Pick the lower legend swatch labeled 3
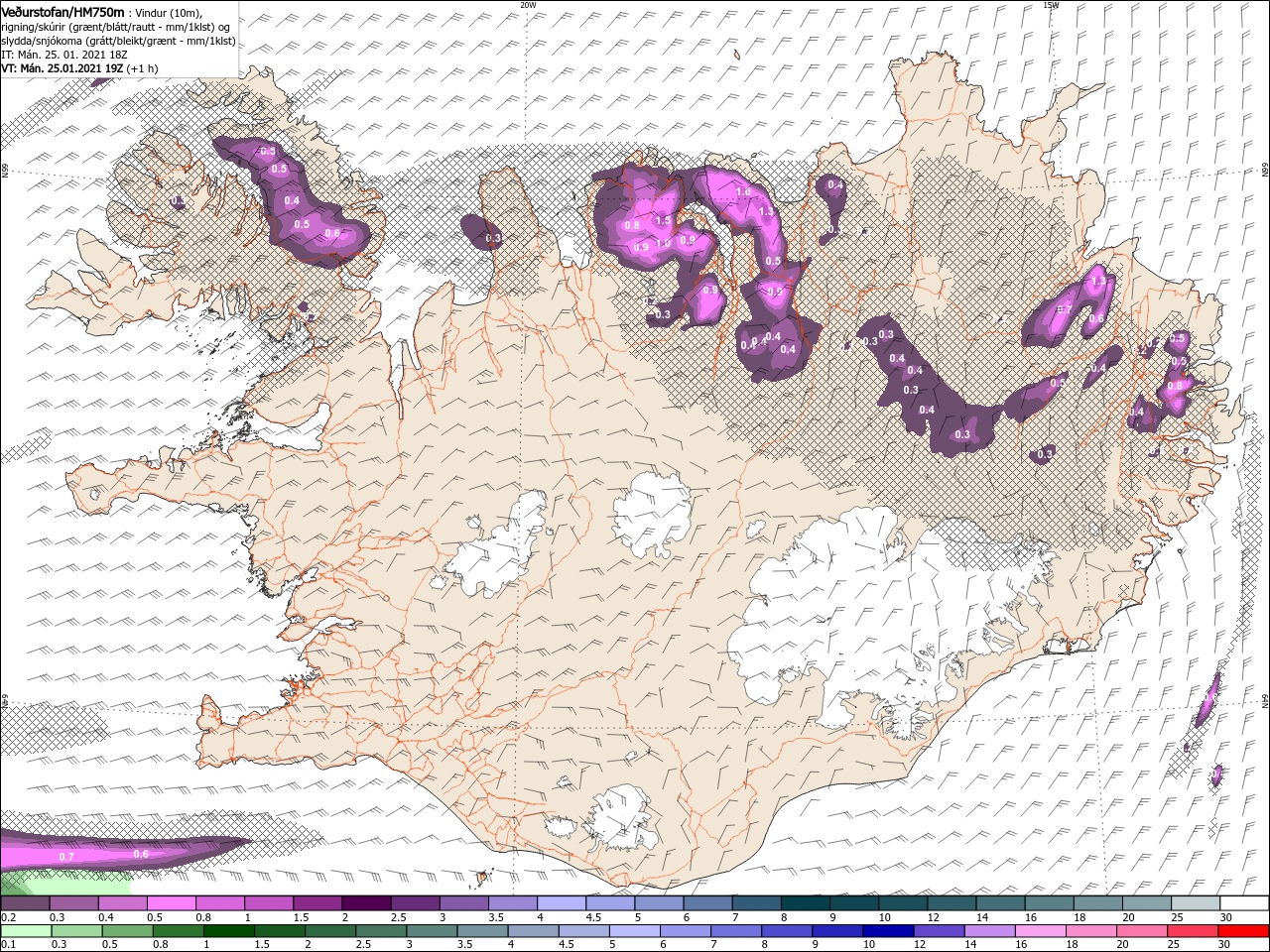This screenshot has width=1270, height=952. [x=433, y=931]
